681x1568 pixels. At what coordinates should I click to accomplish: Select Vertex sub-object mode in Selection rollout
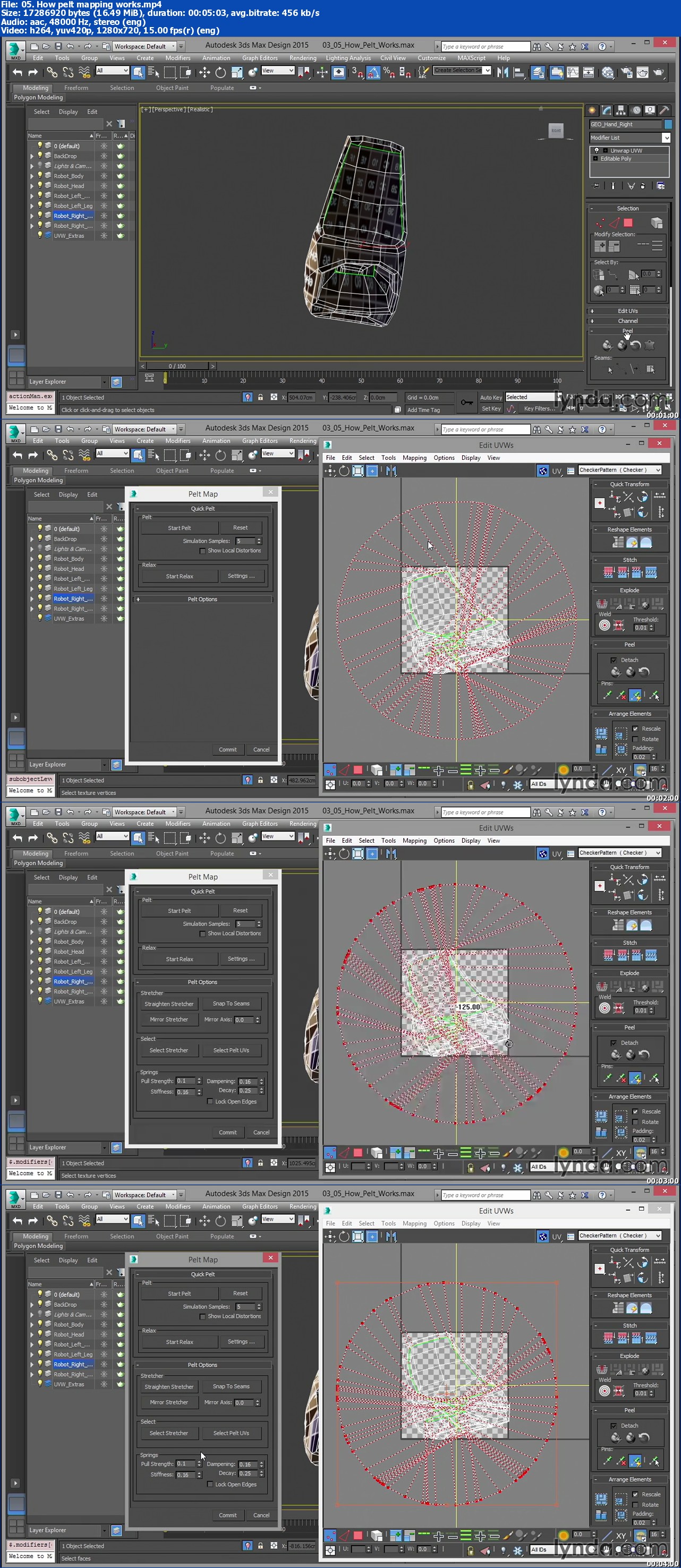pyautogui.click(x=600, y=223)
